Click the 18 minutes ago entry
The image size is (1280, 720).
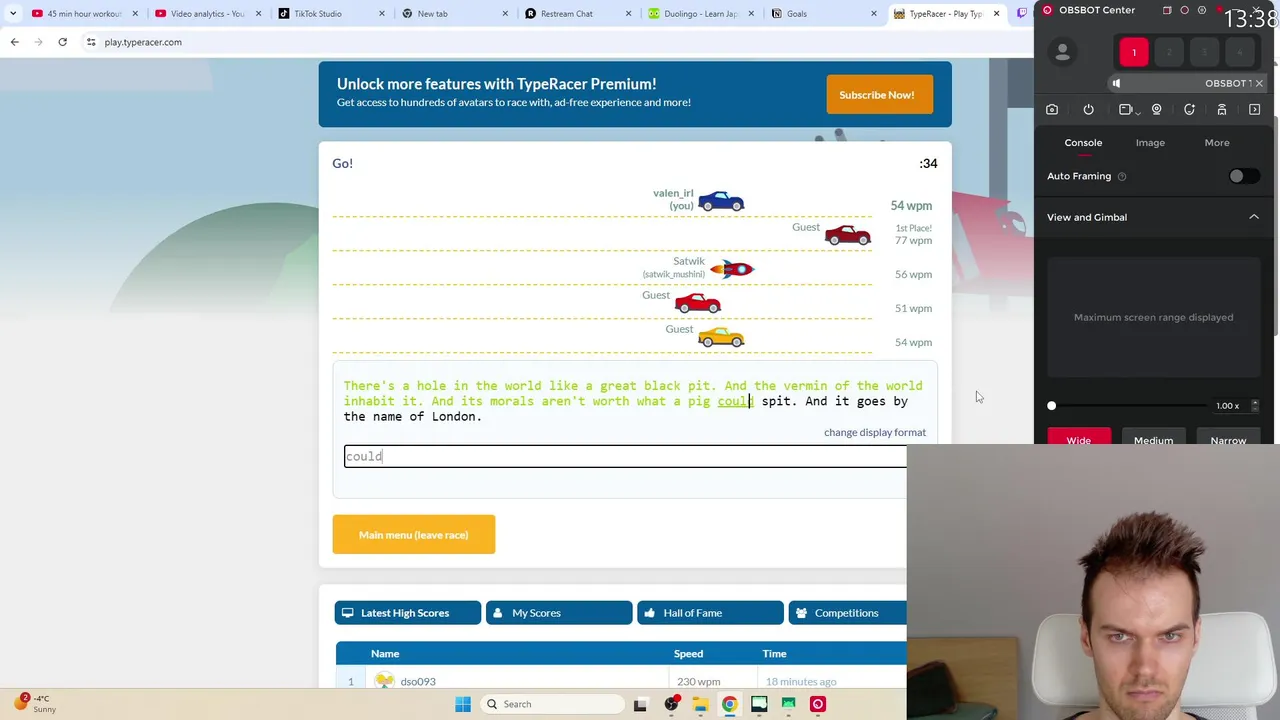pos(801,681)
